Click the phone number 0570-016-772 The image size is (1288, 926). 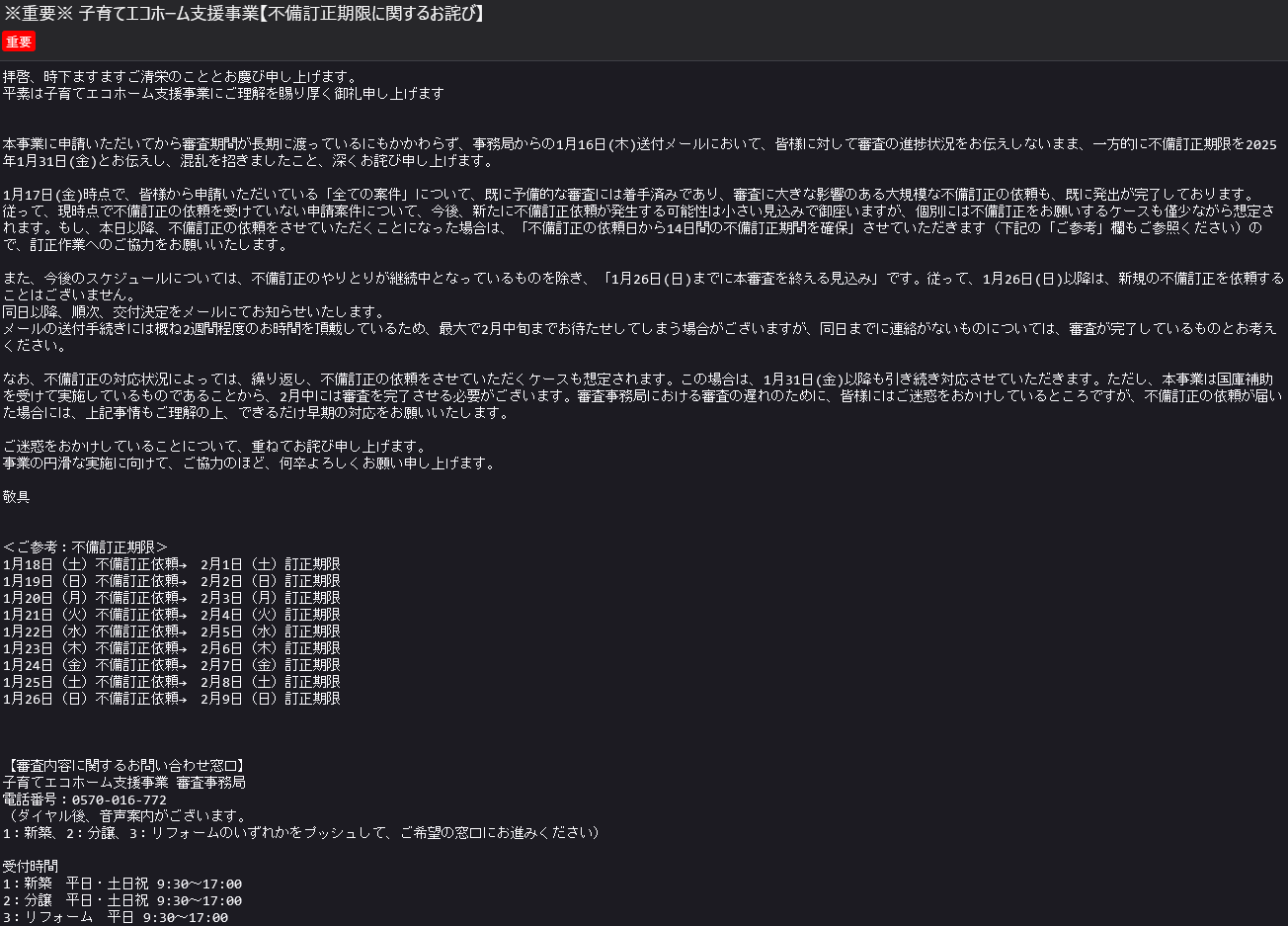click(x=119, y=800)
